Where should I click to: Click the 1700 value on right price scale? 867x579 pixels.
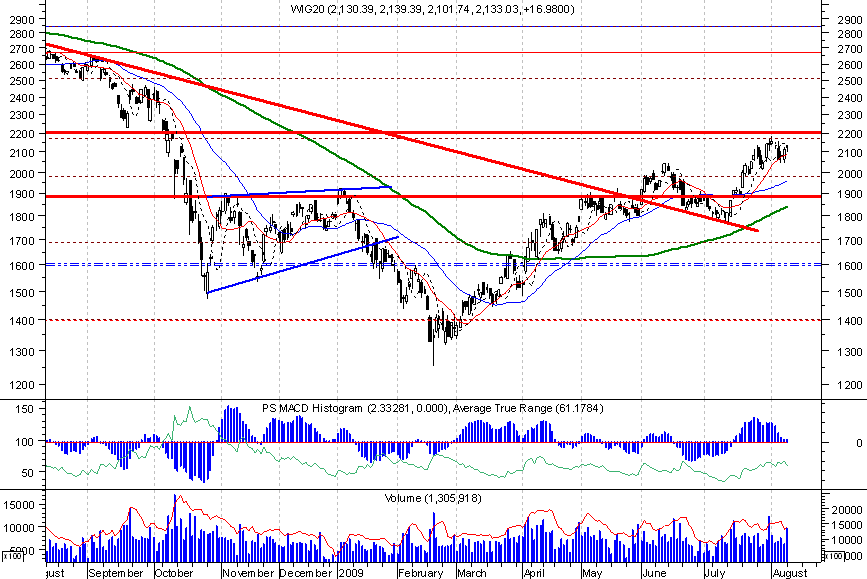pos(849,241)
